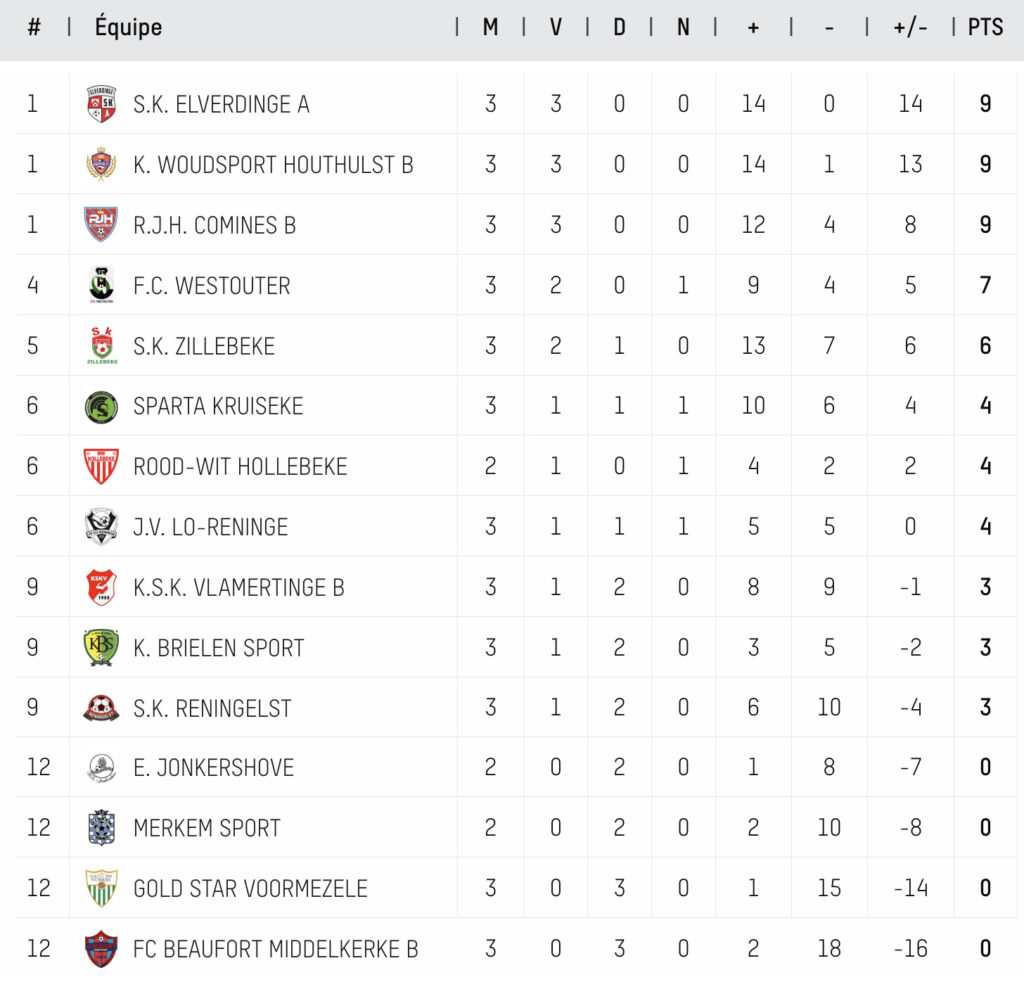Click the Rood-Wit Hollebeke striped shield
1024x982 pixels.
pyautogui.click(x=101, y=466)
